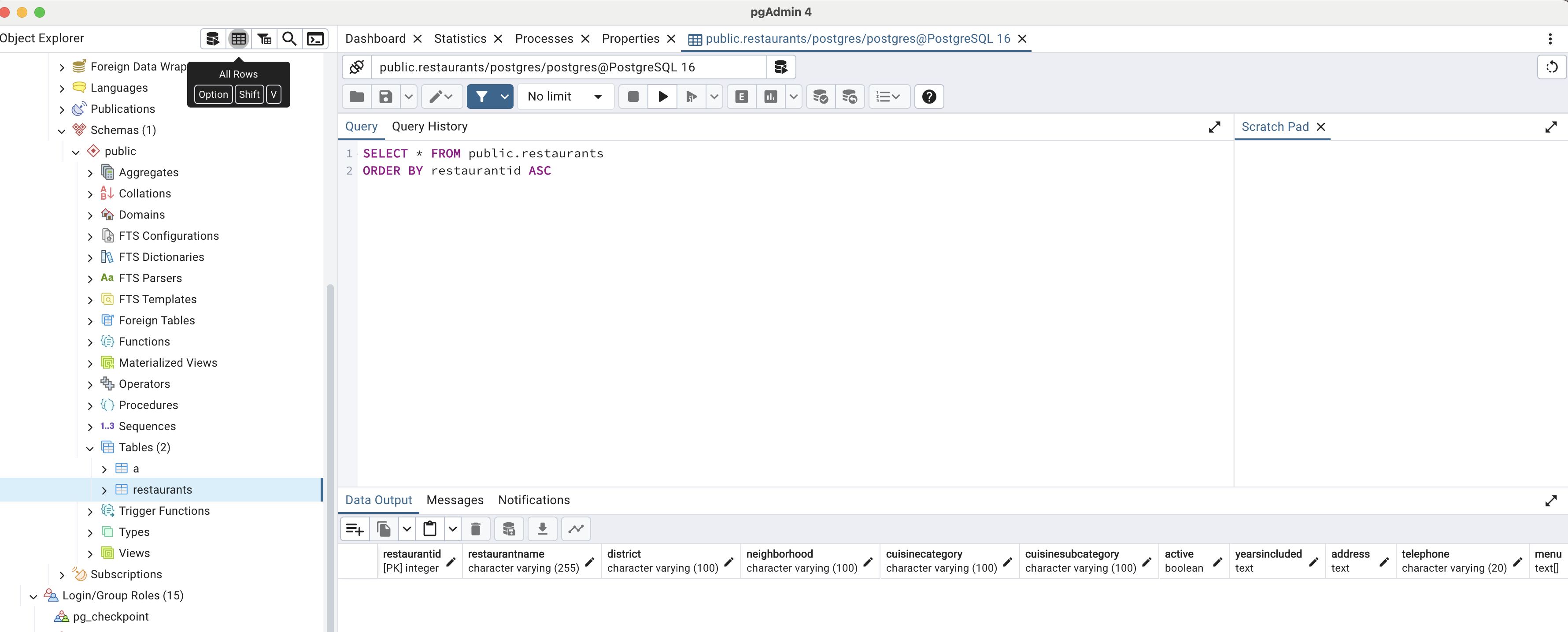
Task: Expand the restaurants table node
Action: [104, 490]
